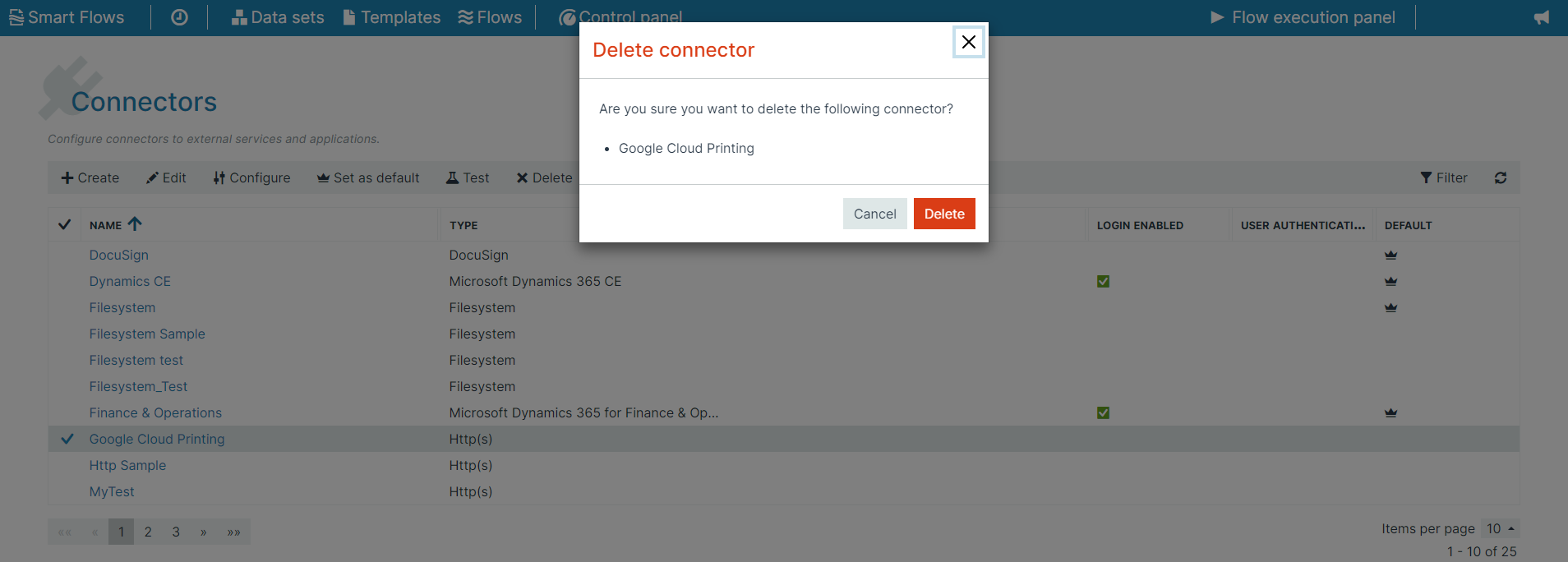Sort by the Name column arrow
This screenshot has width=1568, height=562.
point(135,223)
